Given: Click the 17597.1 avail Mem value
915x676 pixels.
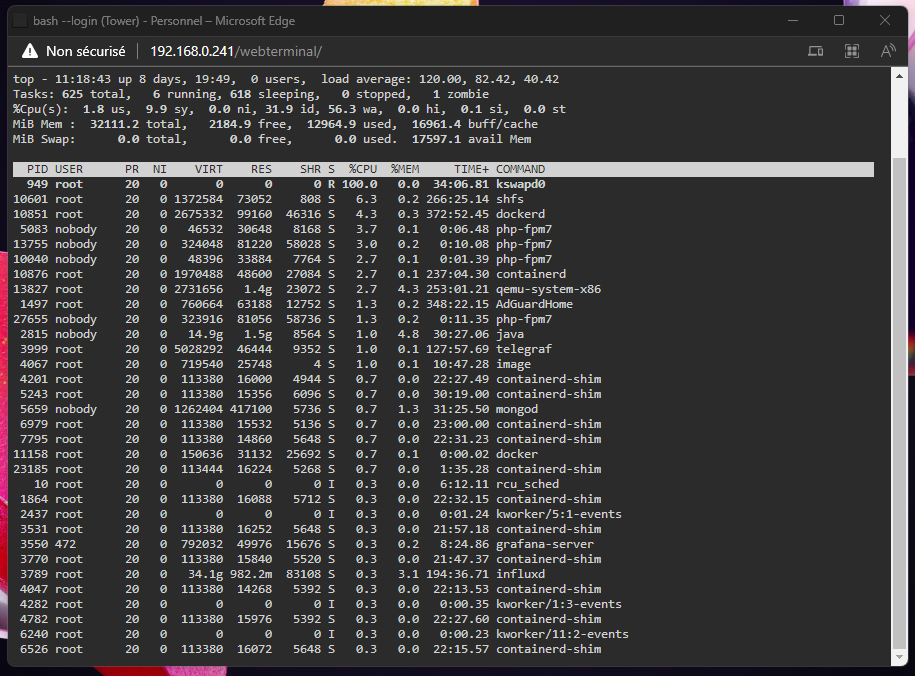Looking at the screenshot, I should [472, 140].
